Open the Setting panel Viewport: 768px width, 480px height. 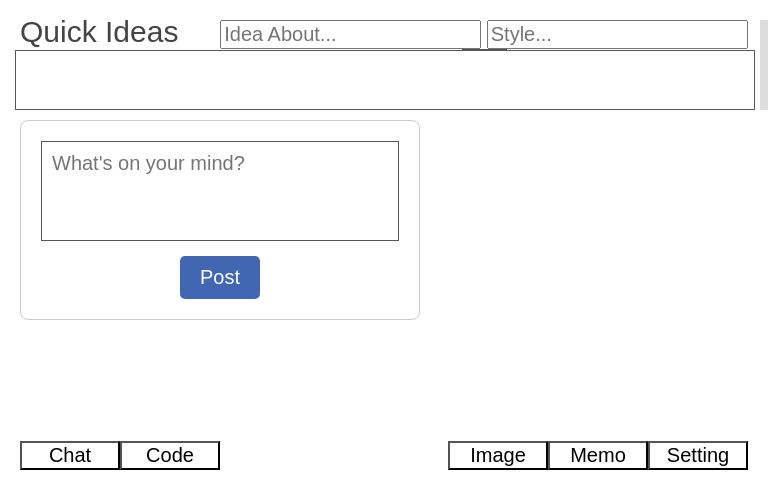click(x=698, y=455)
